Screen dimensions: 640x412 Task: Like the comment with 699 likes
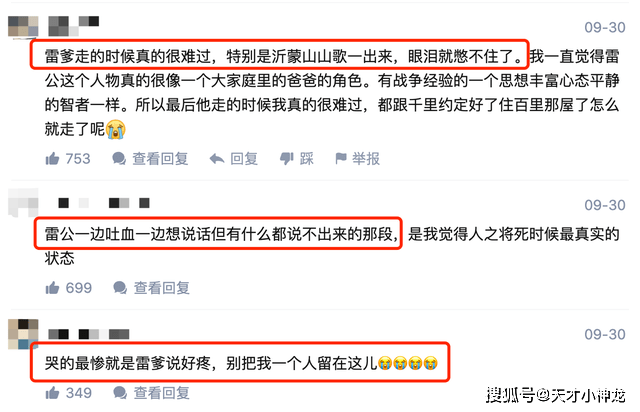[52, 288]
